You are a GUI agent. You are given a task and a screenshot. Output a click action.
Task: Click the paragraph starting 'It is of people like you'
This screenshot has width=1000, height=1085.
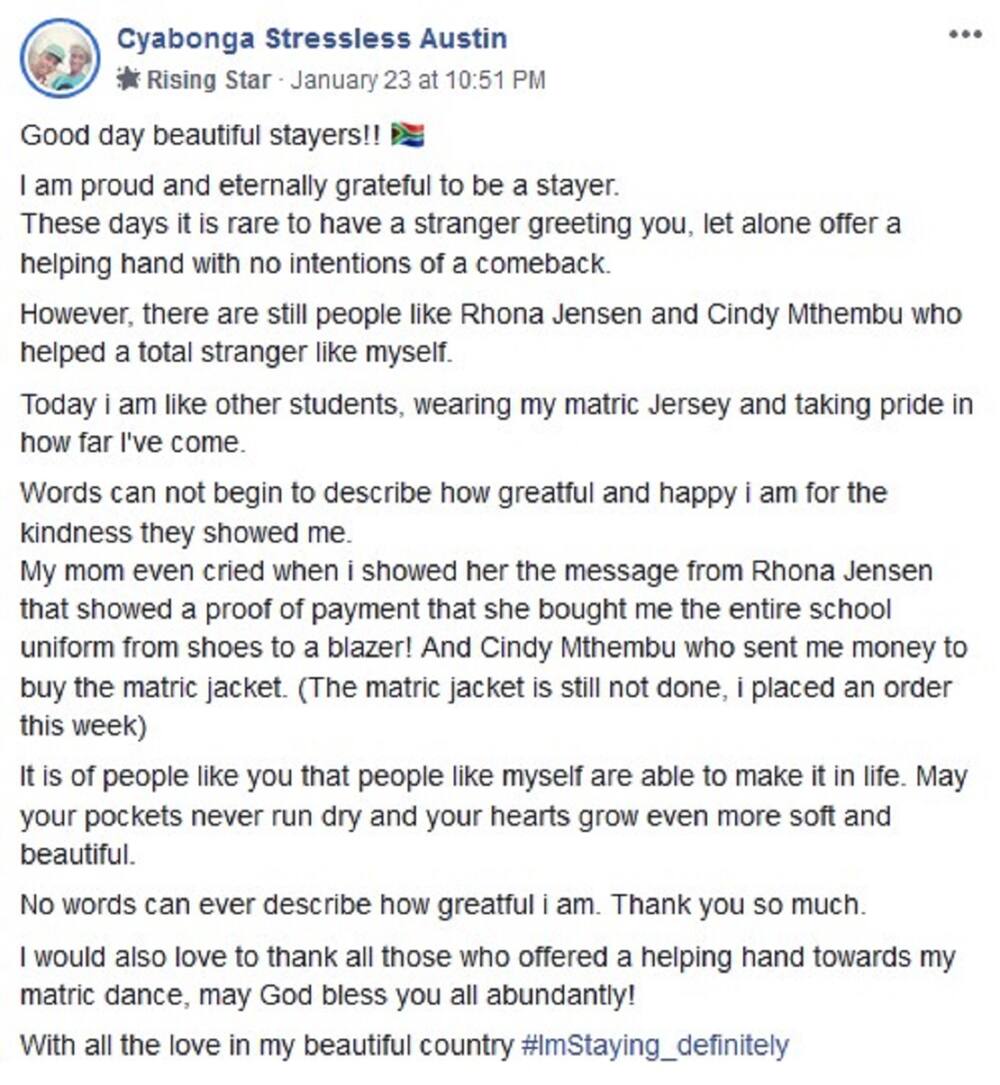493,815
